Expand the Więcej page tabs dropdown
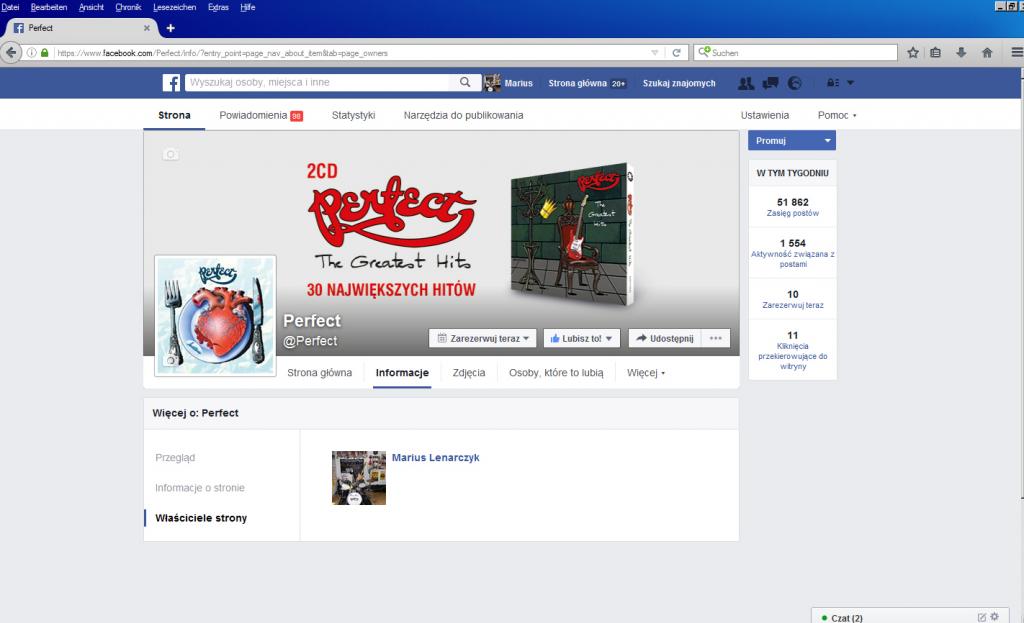This screenshot has width=1024, height=623. pos(645,373)
